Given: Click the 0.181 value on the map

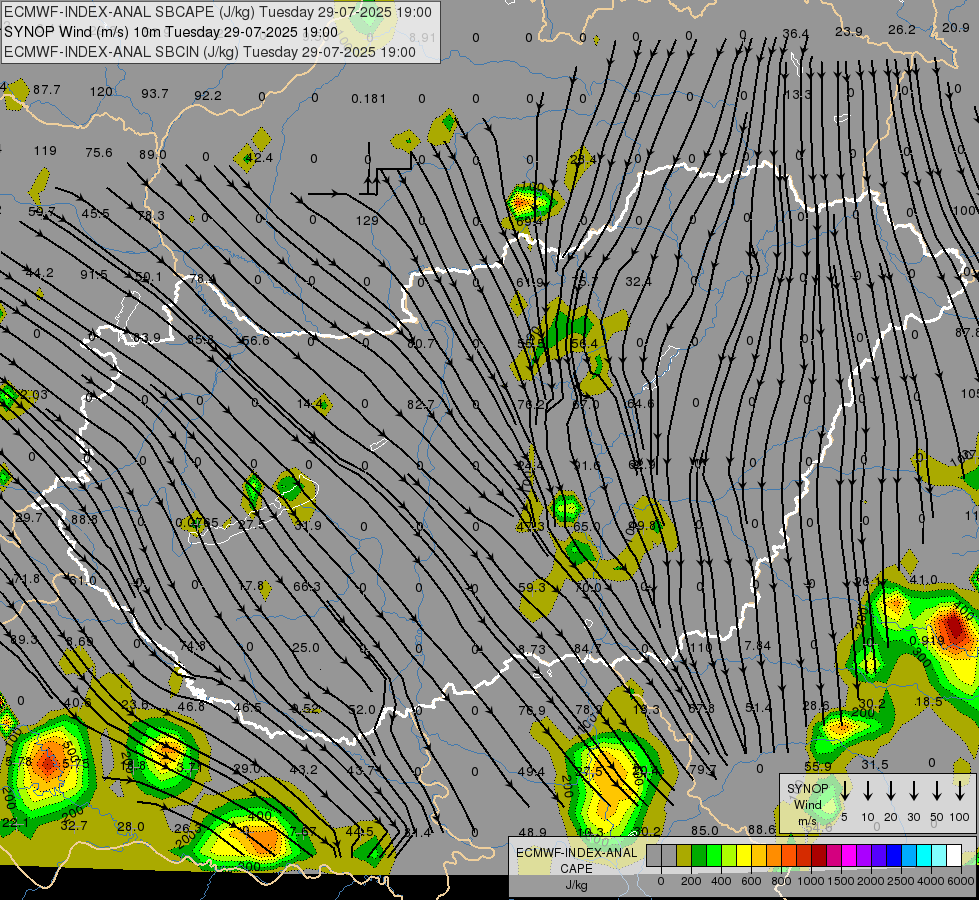Looking at the screenshot, I should tap(368, 99).
